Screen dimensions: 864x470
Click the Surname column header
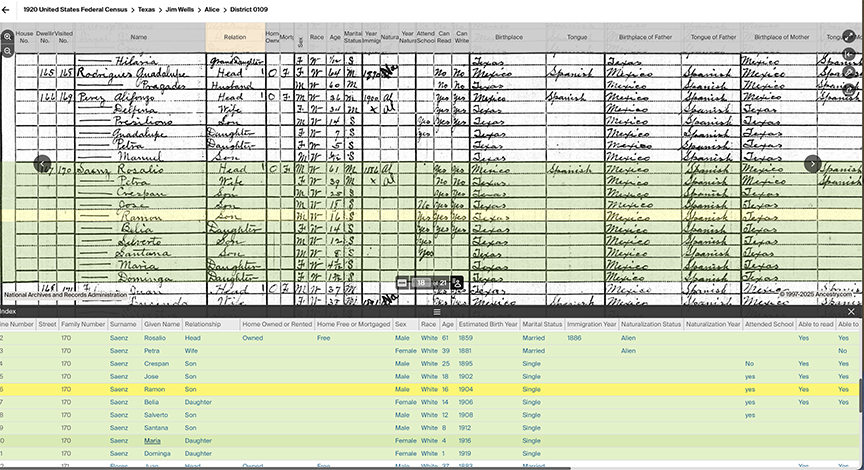pyautogui.click(x=123, y=324)
